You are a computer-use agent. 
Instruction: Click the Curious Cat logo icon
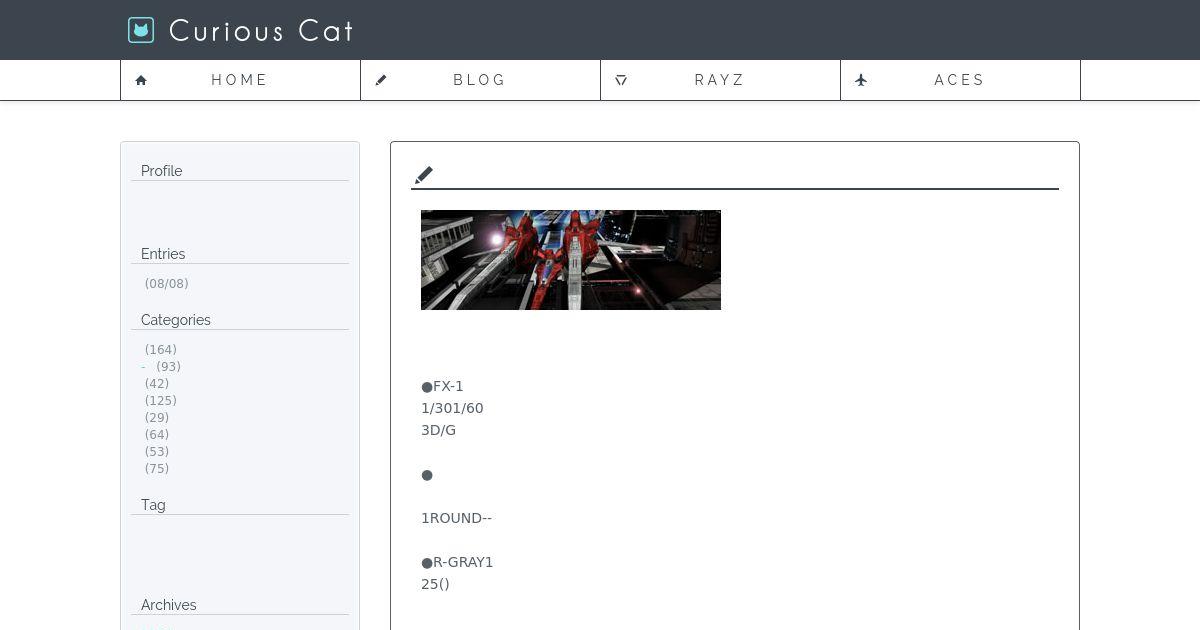click(141, 30)
